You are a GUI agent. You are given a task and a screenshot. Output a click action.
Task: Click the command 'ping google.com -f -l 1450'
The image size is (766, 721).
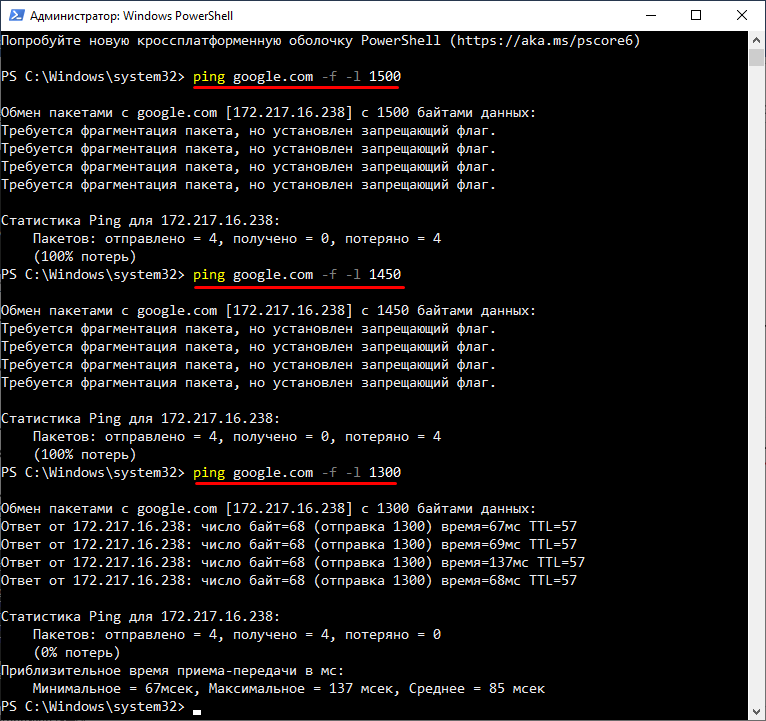click(297, 275)
